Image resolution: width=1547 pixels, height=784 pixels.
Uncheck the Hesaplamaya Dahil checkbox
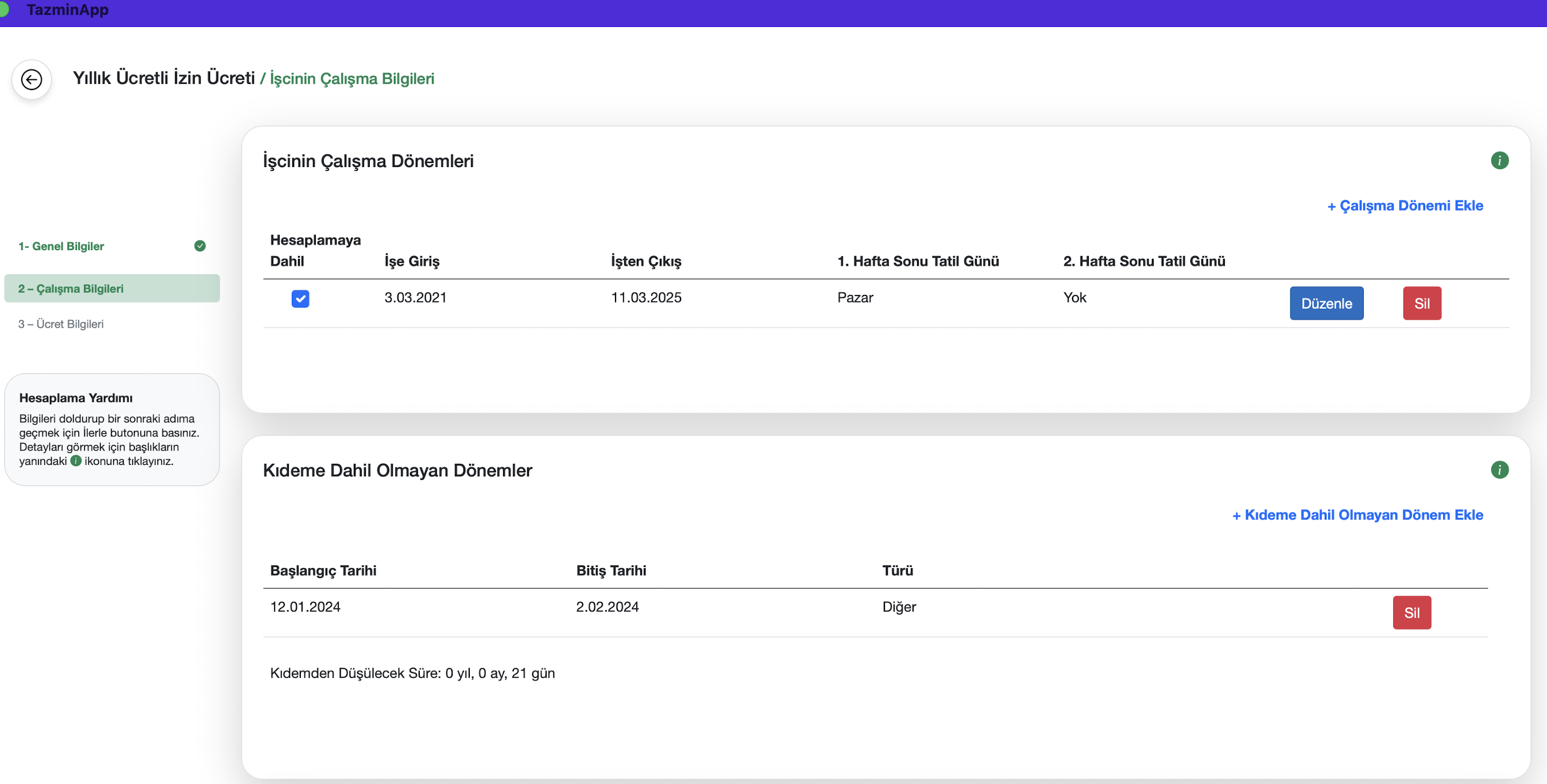pyautogui.click(x=300, y=298)
